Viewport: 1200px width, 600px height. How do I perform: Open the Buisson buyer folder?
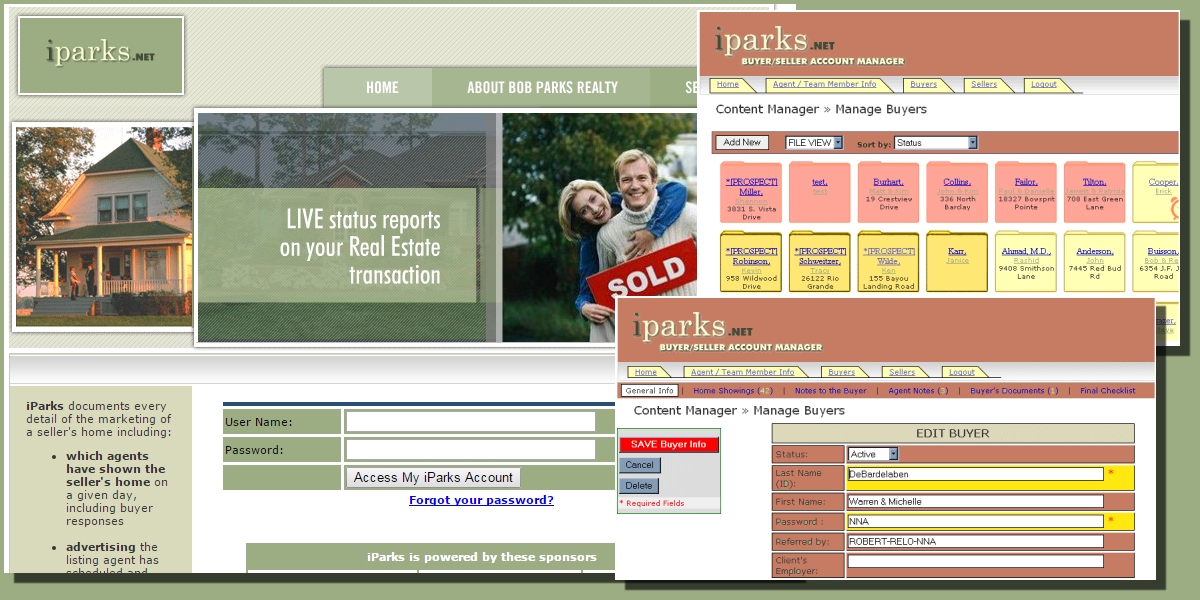pos(1157,262)
